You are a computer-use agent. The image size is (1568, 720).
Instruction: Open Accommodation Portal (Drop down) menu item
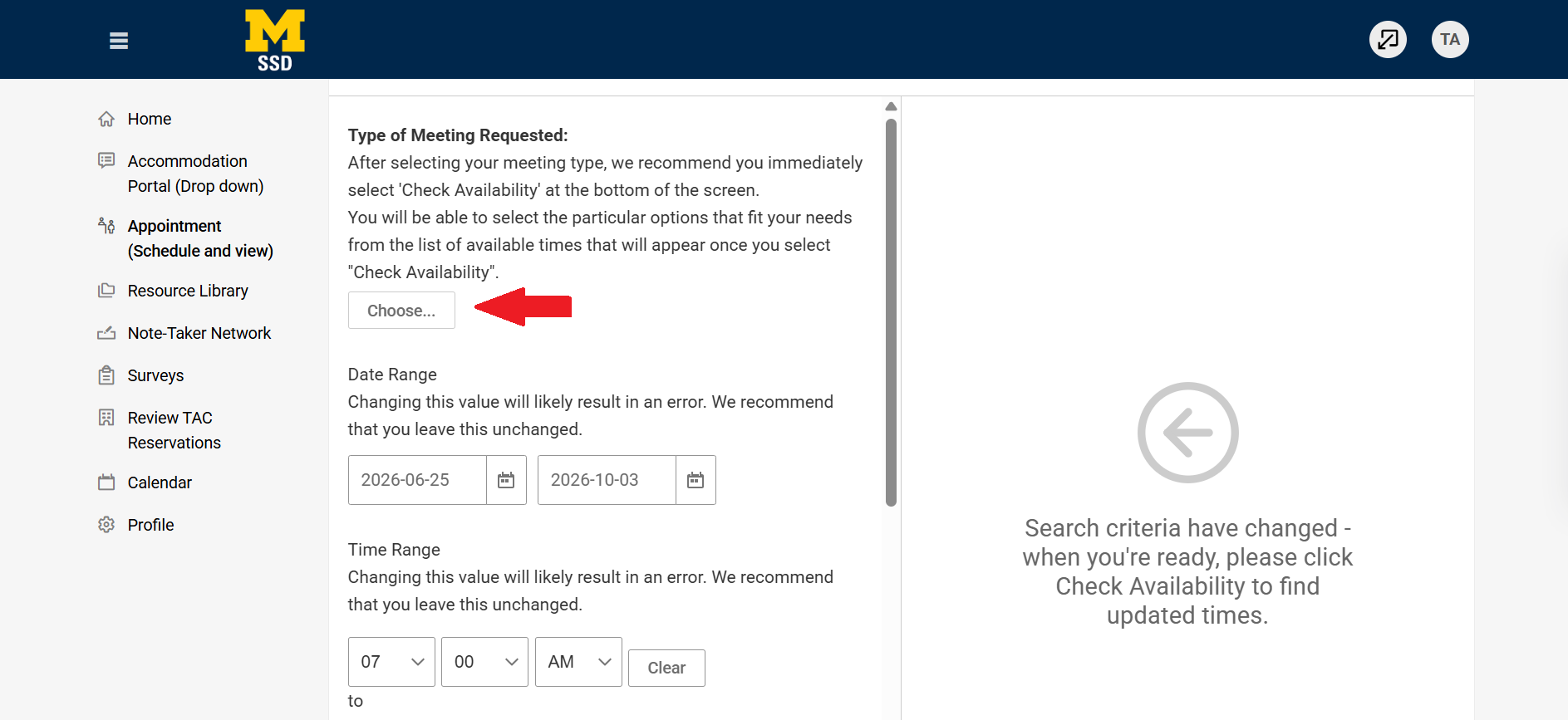coord(195,174)
